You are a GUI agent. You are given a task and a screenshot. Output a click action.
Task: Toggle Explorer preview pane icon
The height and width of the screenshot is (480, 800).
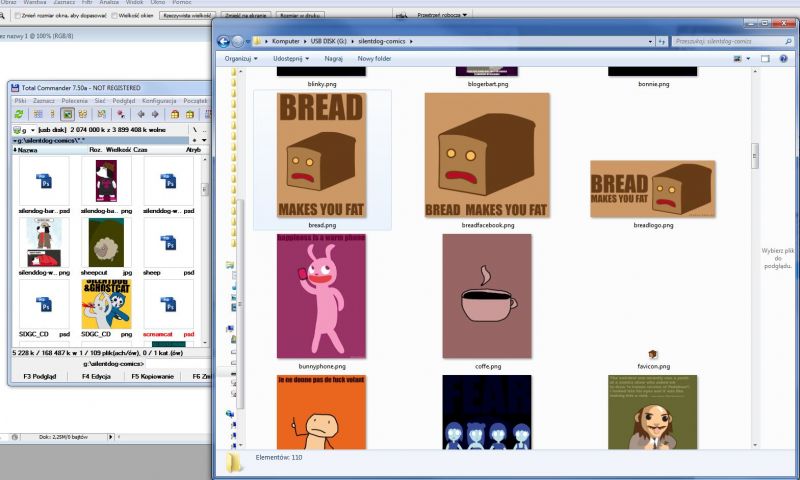(x=765, y=59)
